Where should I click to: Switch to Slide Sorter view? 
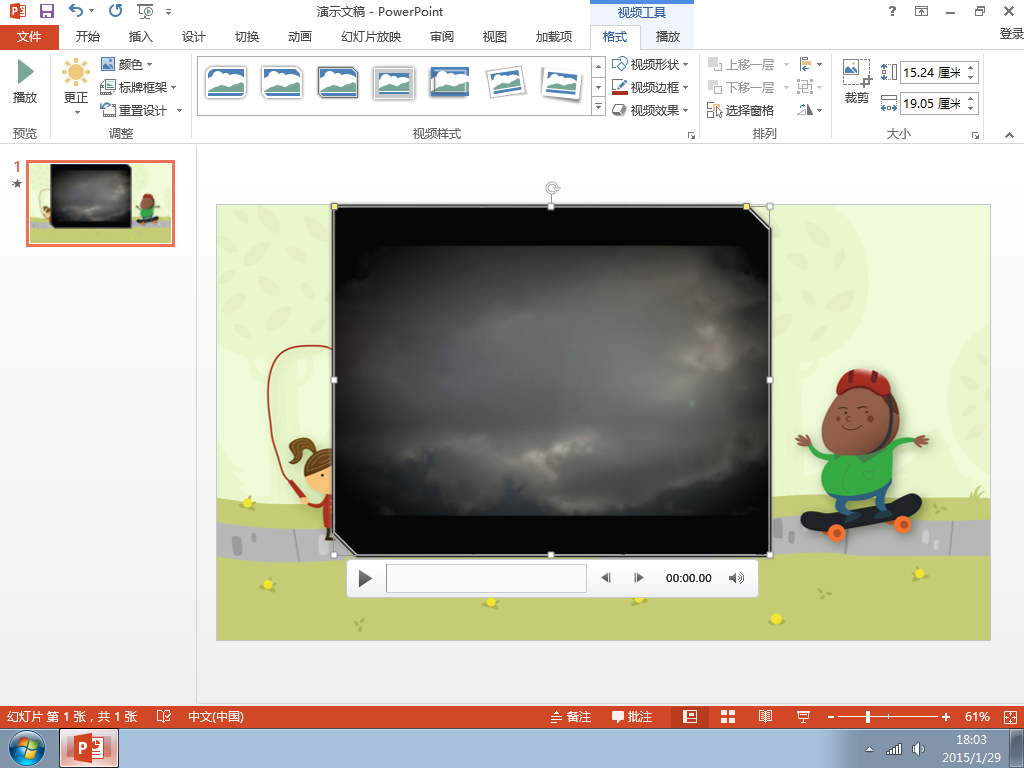728,716
